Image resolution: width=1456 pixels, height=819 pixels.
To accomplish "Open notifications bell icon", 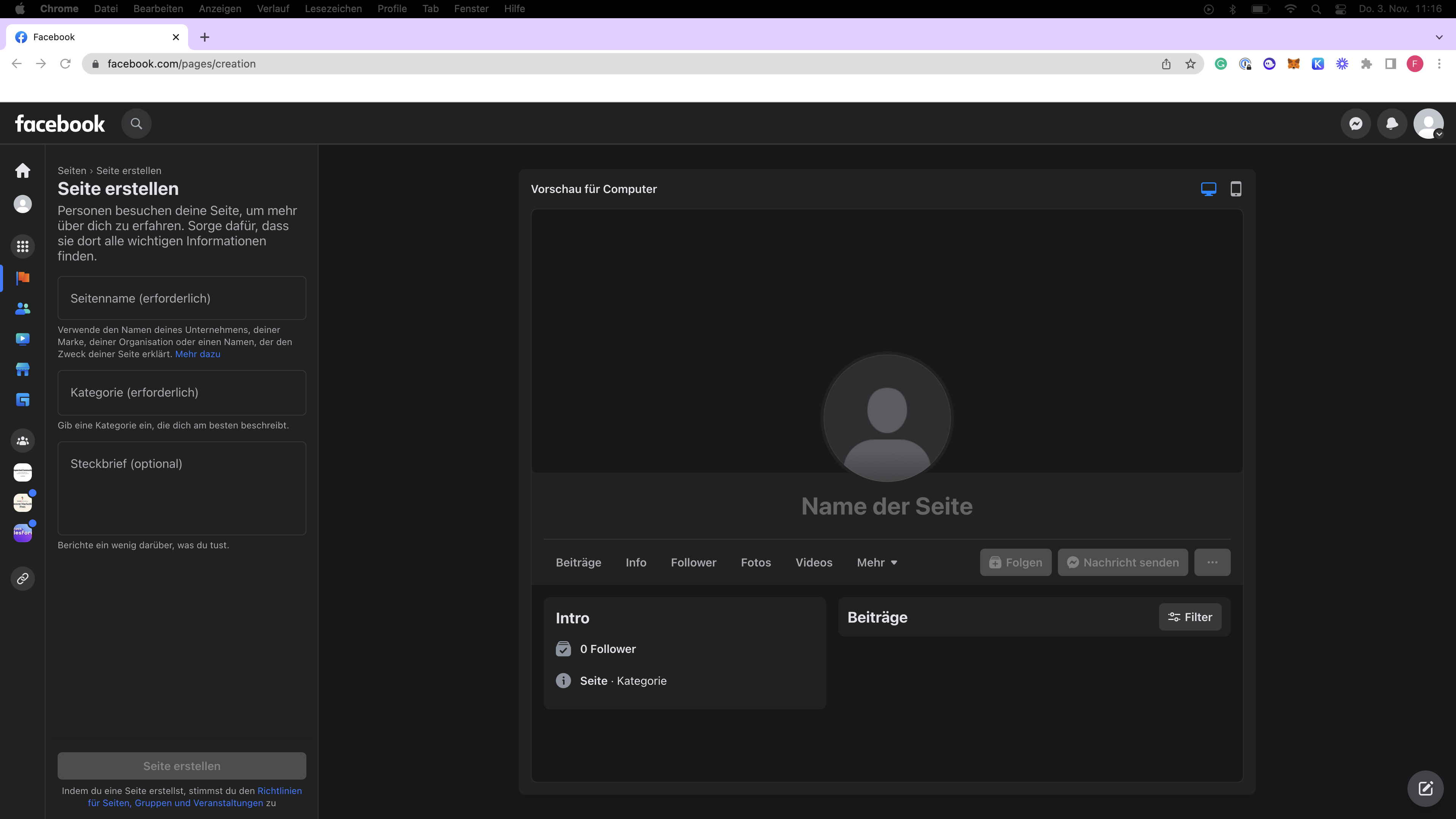I will pyautogui.click(x=1392, y=124).
